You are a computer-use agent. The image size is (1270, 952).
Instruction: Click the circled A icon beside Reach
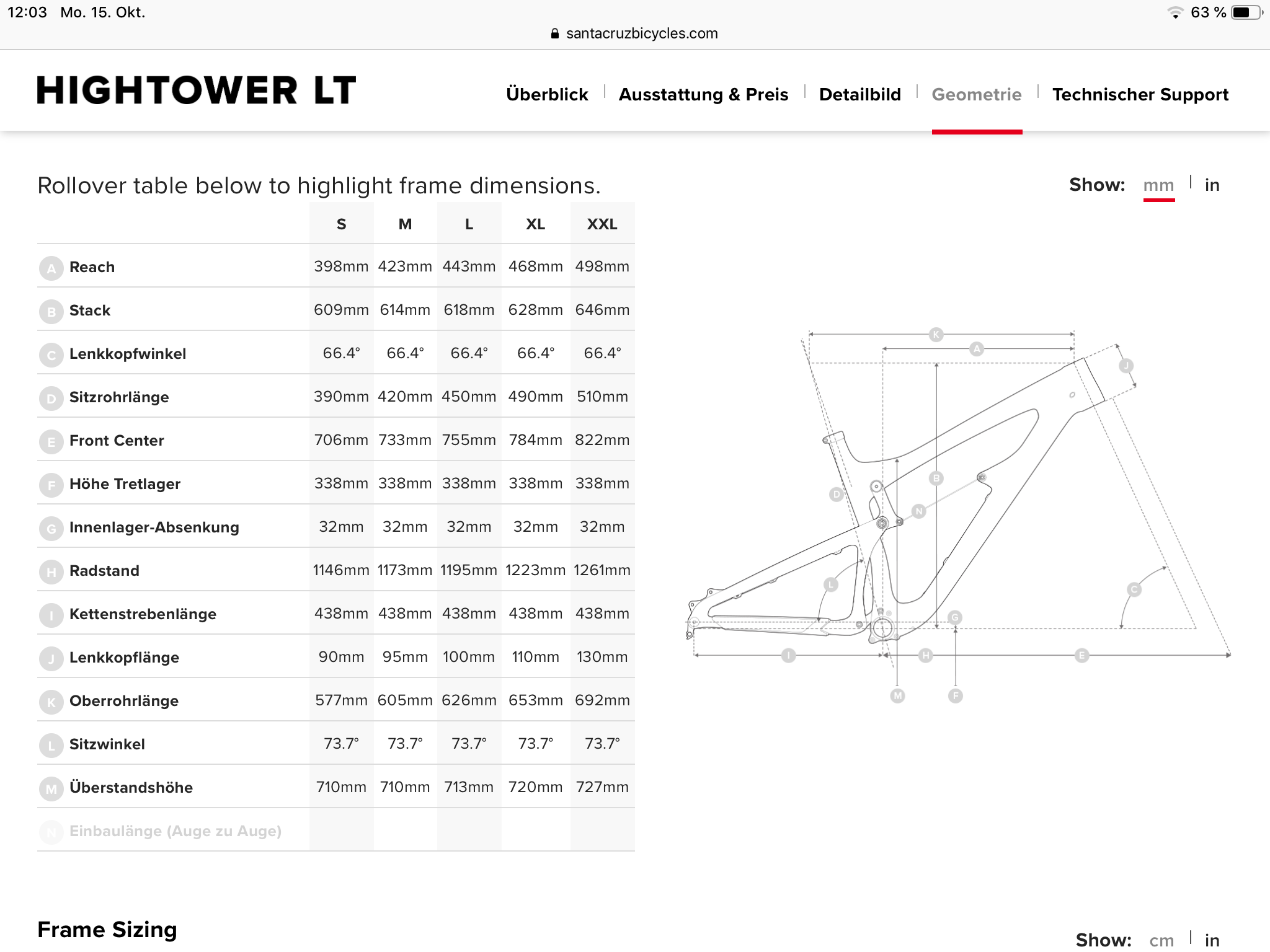coord(51,268)
